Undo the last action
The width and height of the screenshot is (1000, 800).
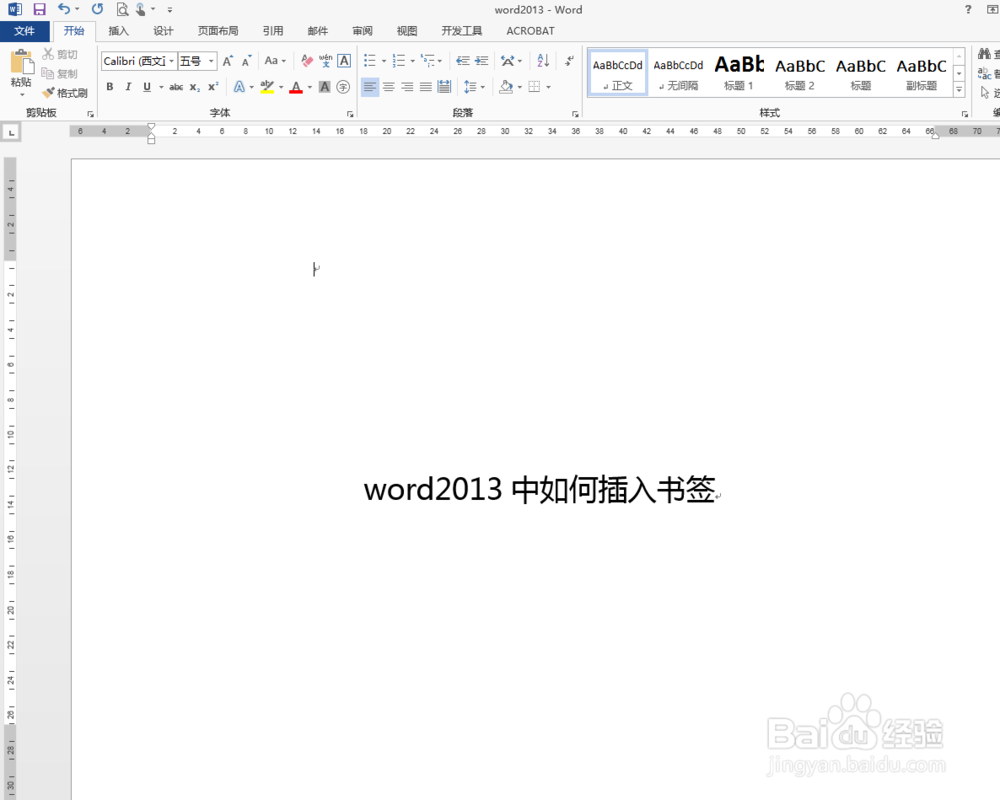(64, 9)
